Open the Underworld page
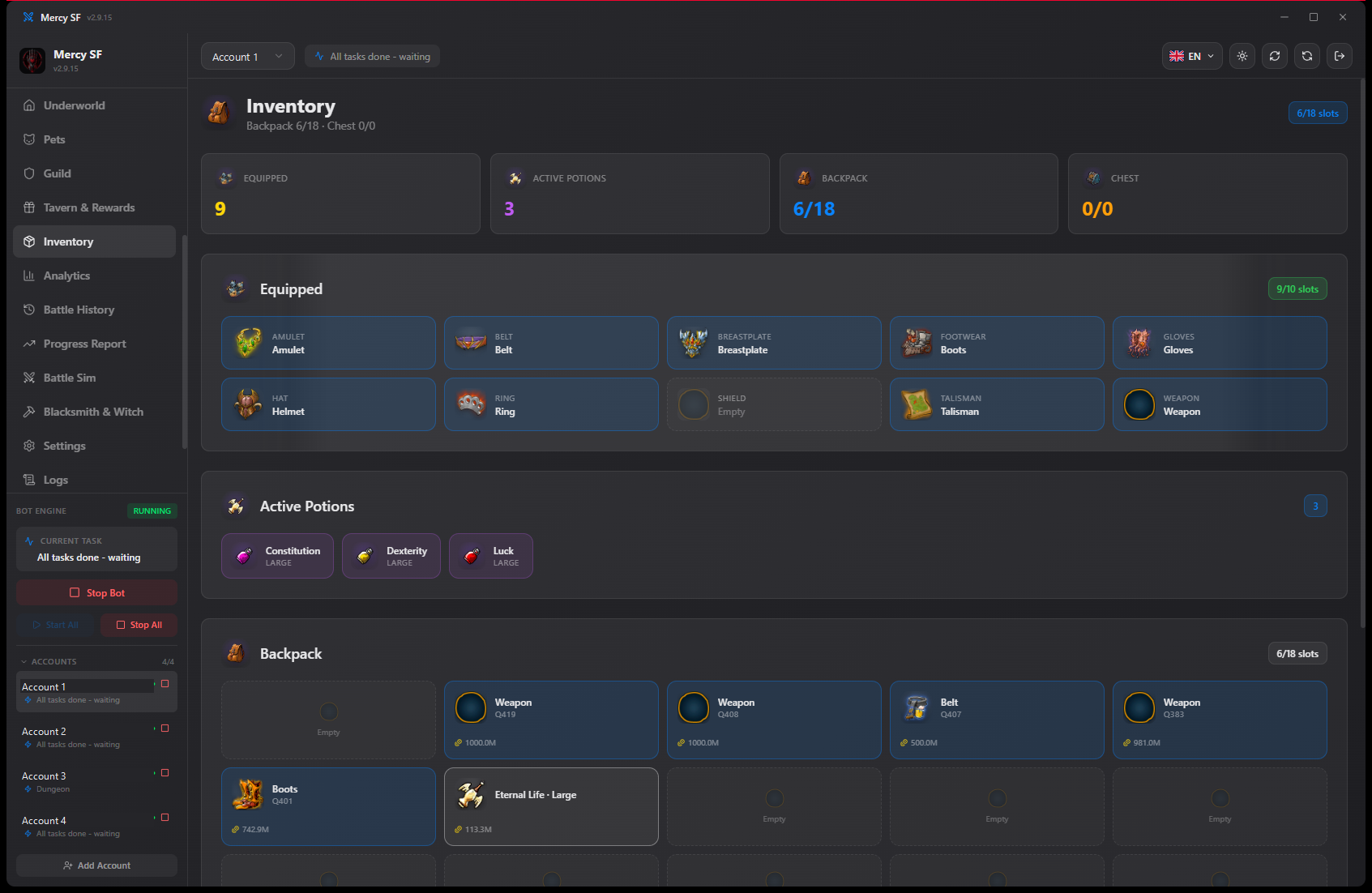The width and height of the screenshot is (1372, 893). [x=94, y=105]
